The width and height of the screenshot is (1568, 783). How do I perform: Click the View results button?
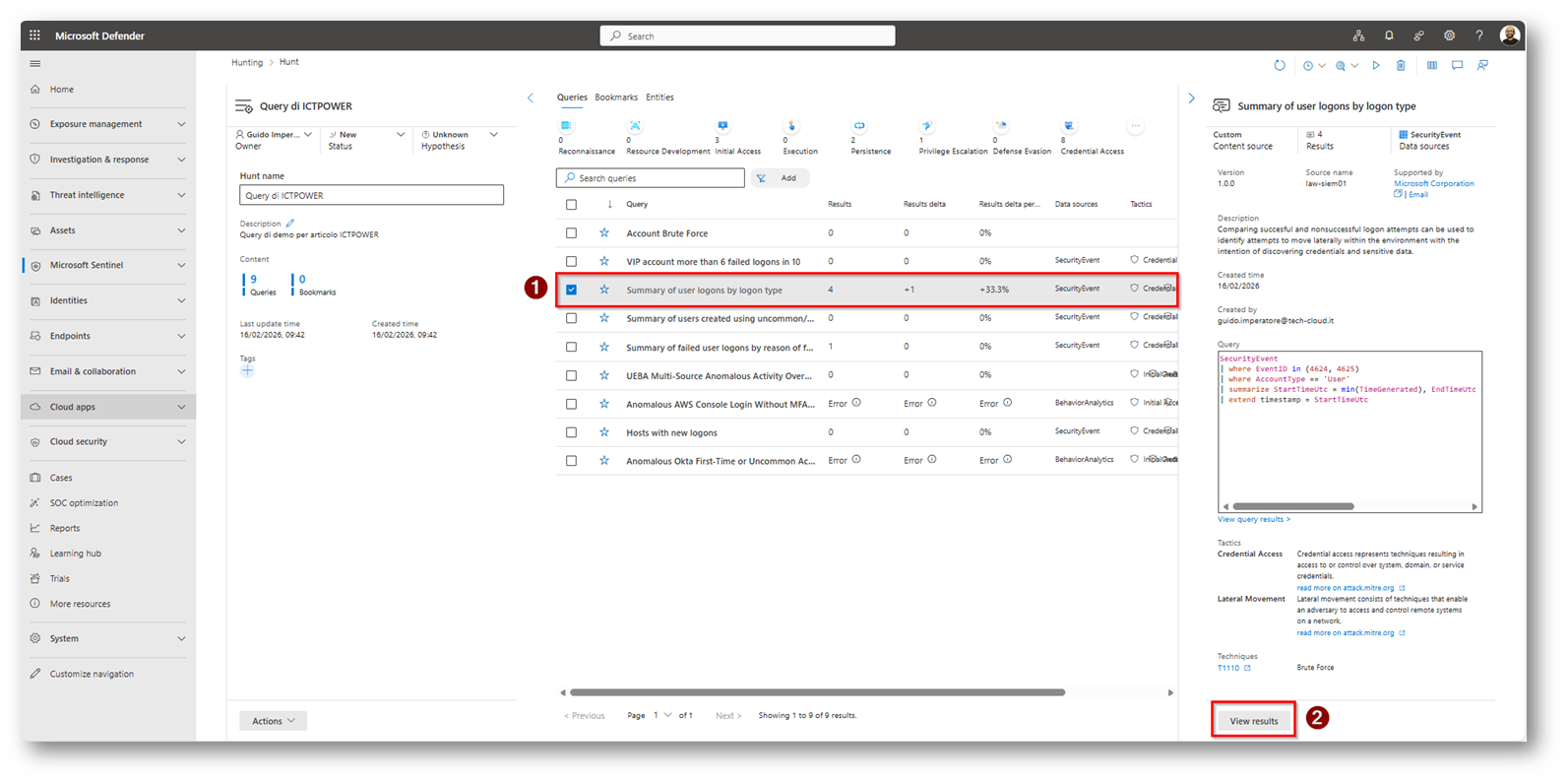(1253, 721)
